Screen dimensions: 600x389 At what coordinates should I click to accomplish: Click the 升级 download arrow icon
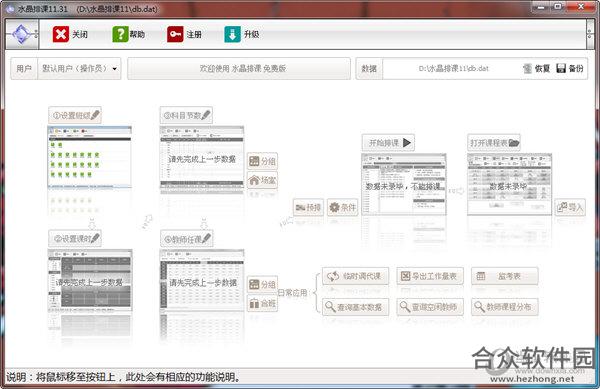coord(232,34)
